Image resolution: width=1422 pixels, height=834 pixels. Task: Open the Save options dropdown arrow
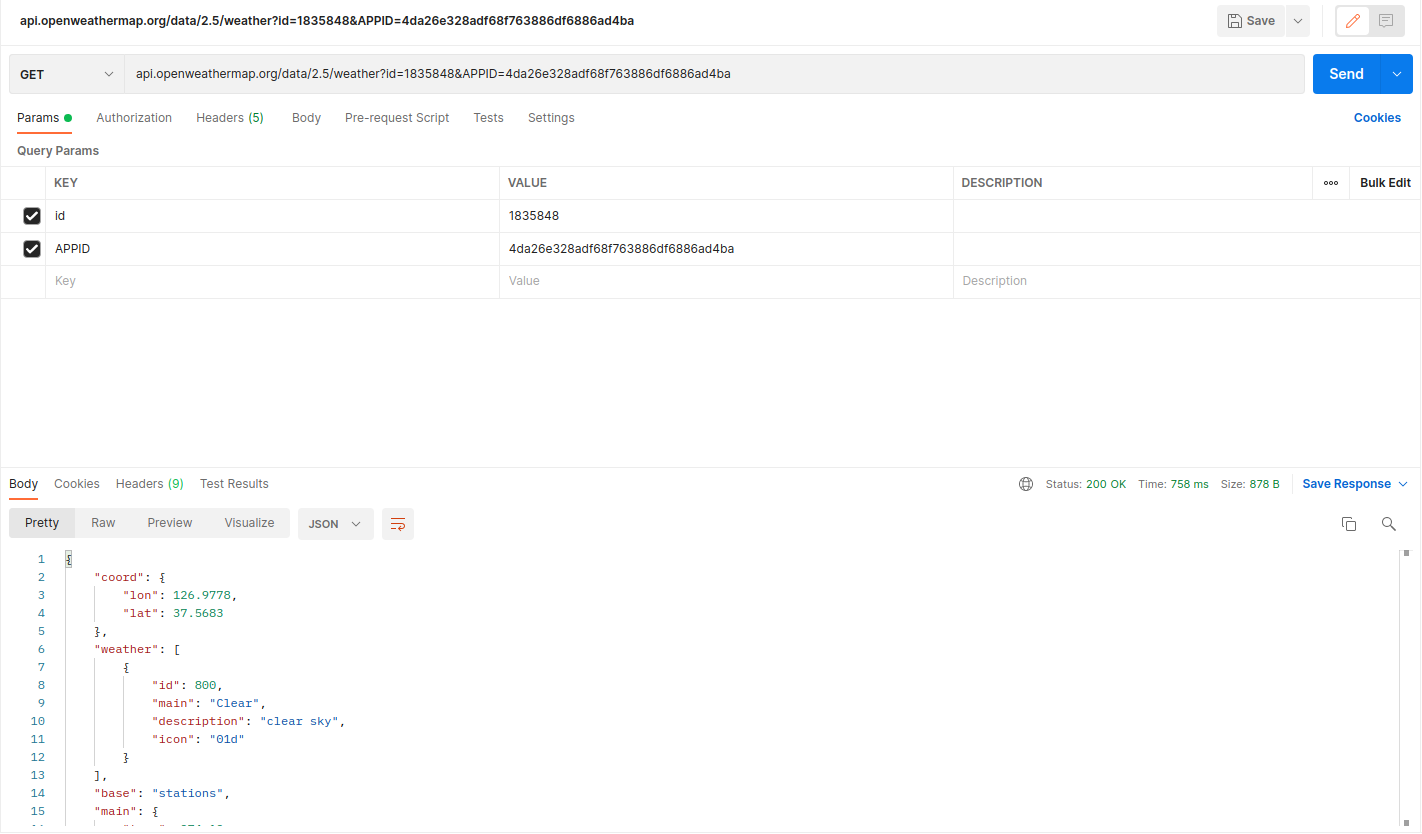tap(1297, 21)
